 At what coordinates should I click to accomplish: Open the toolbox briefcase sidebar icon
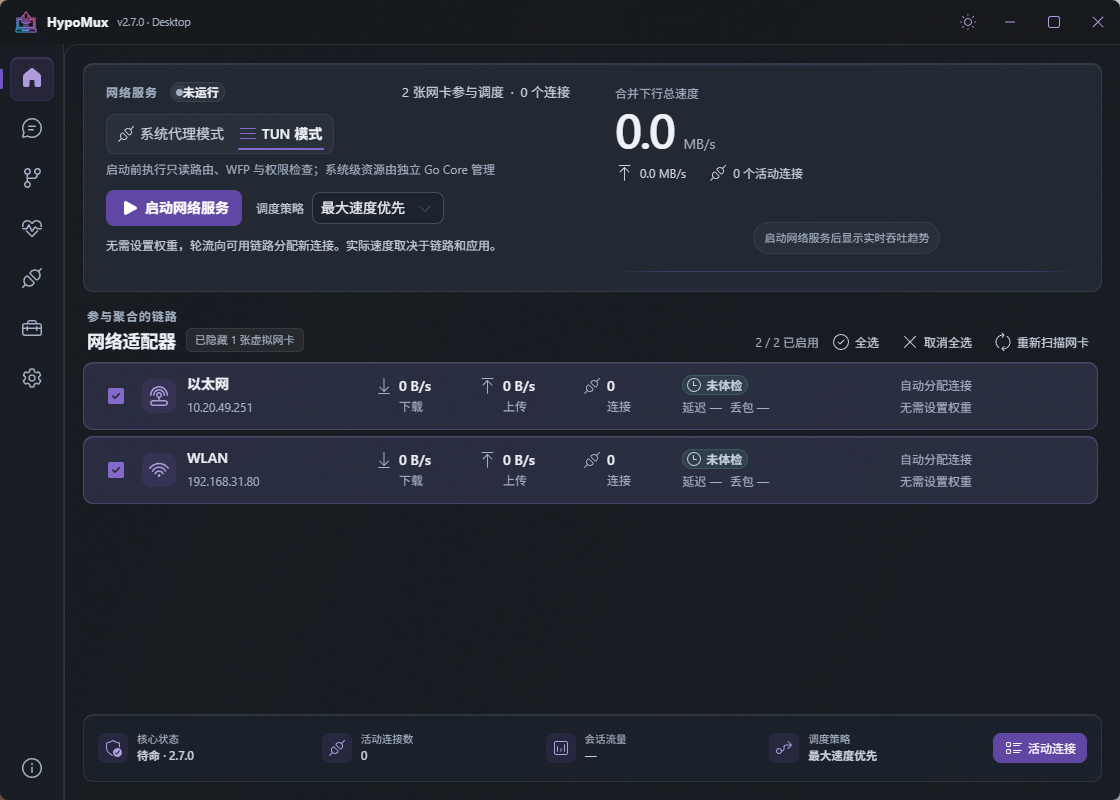tap(32, 328)
